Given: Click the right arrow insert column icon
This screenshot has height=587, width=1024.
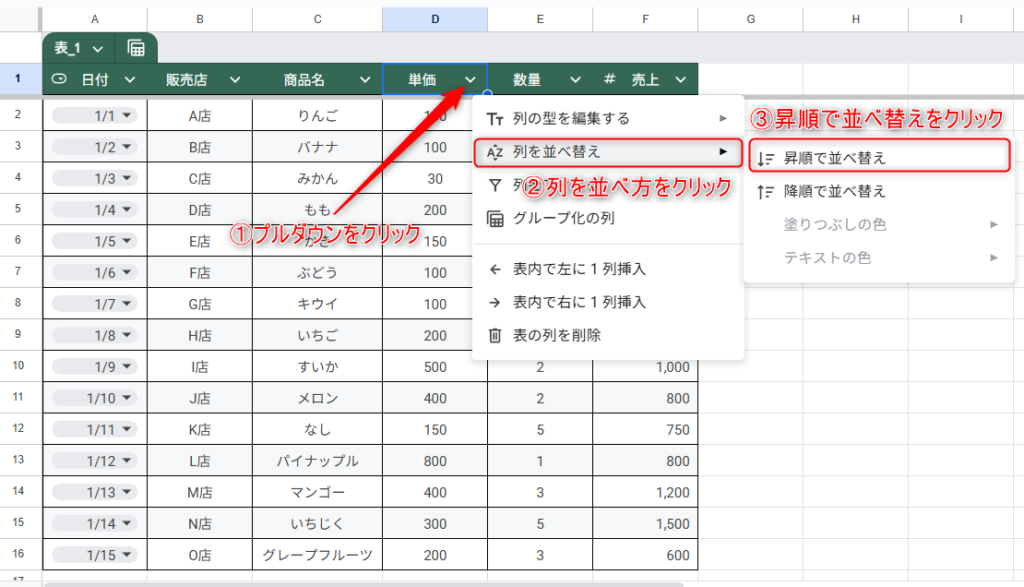Looking at the screenshot, I should [494, 302].
